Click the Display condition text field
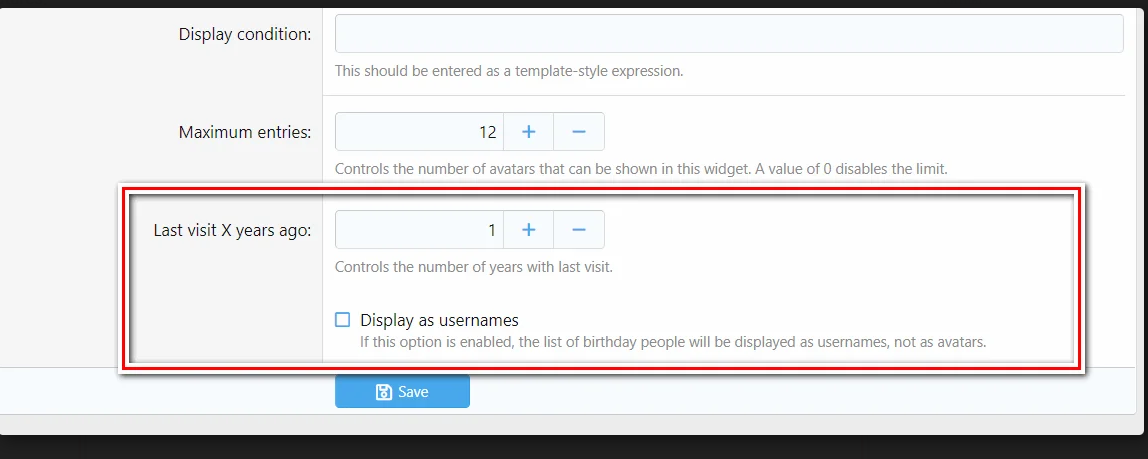Screen dimensions: 1148x459 (x=729, y=34)
